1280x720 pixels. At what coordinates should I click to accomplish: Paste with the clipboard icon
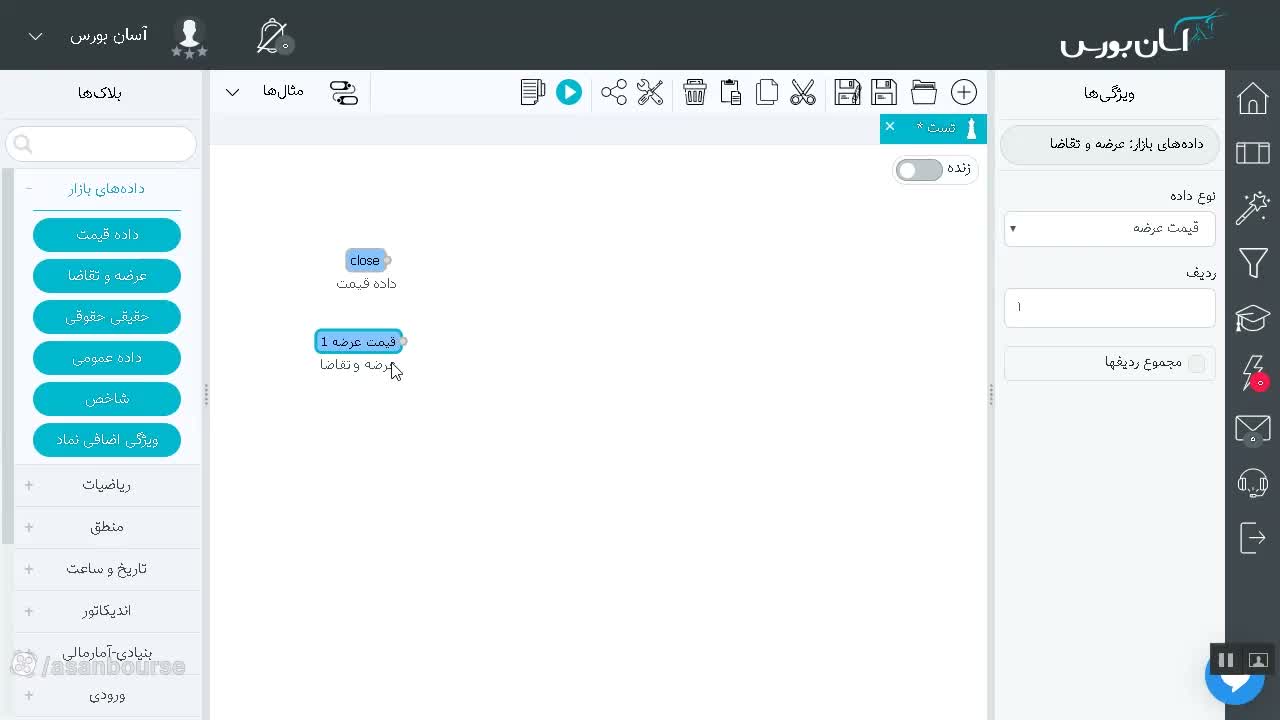click(731, 92)
